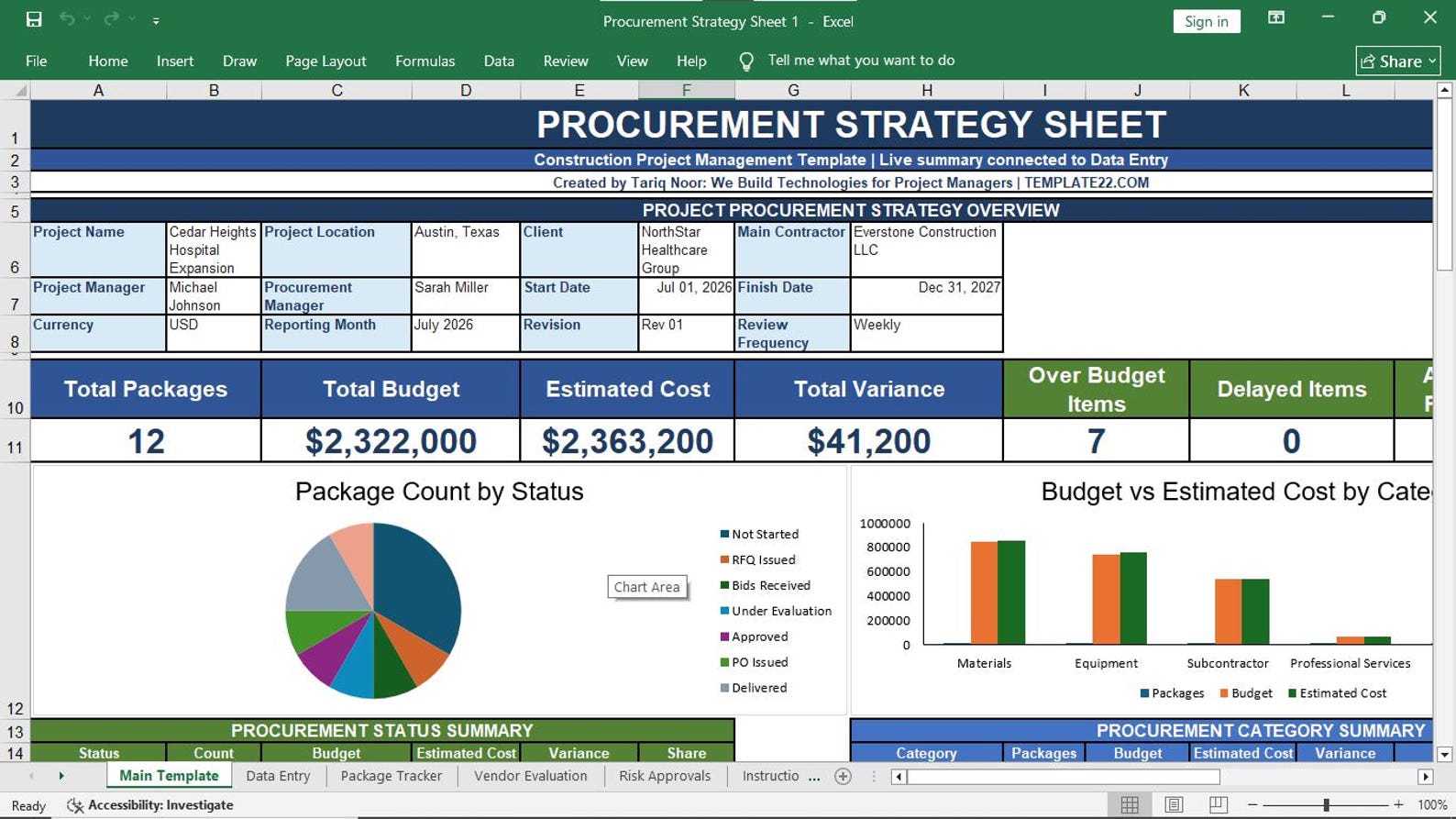Viewport: 1456px width, 819px height.
Task: Switch to Normal view icon
Action: 1130,804
